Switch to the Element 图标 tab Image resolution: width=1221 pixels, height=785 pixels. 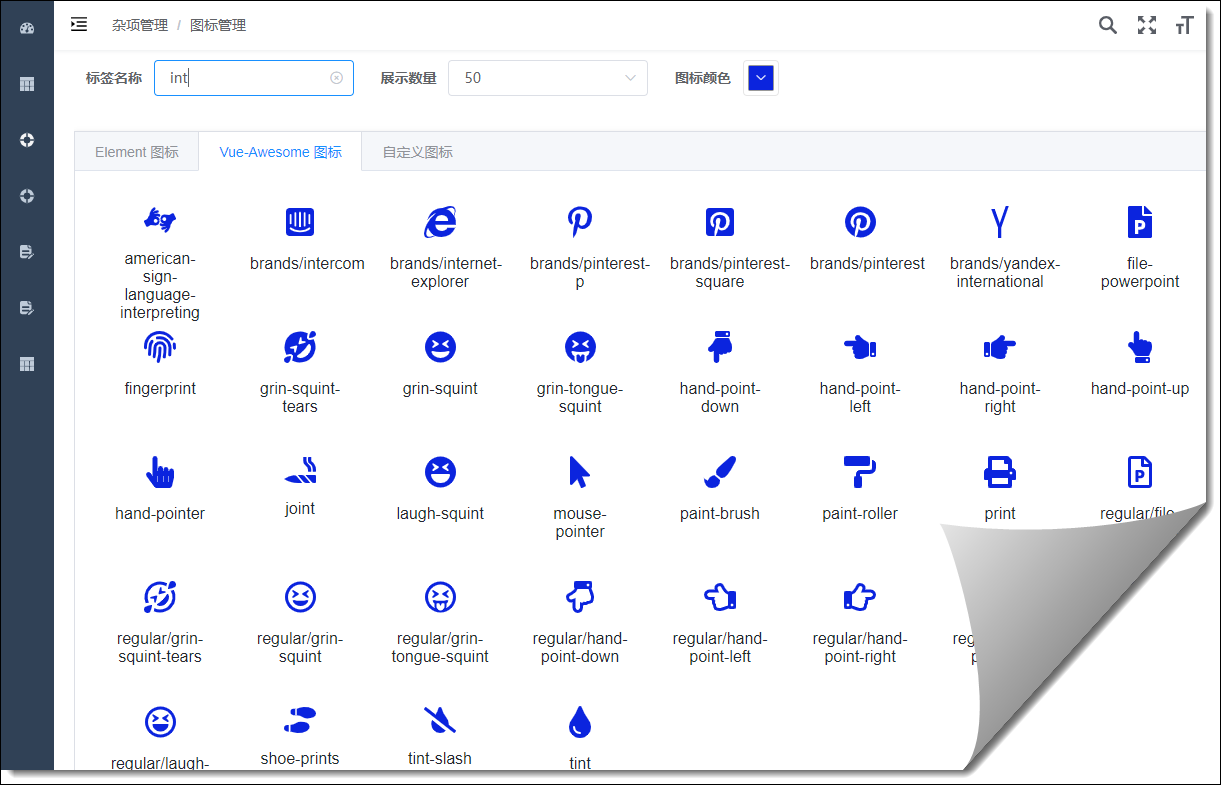tap(137, 152)
